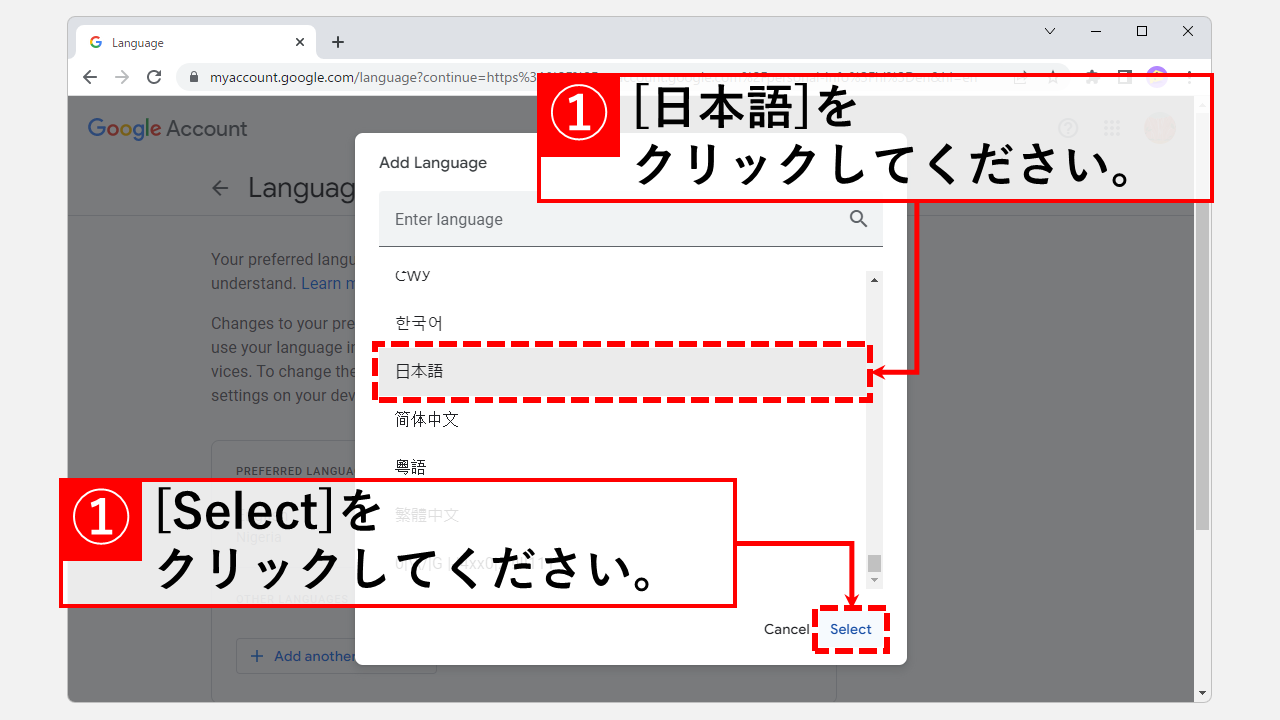View site information via the lock icon

[192, 76]
